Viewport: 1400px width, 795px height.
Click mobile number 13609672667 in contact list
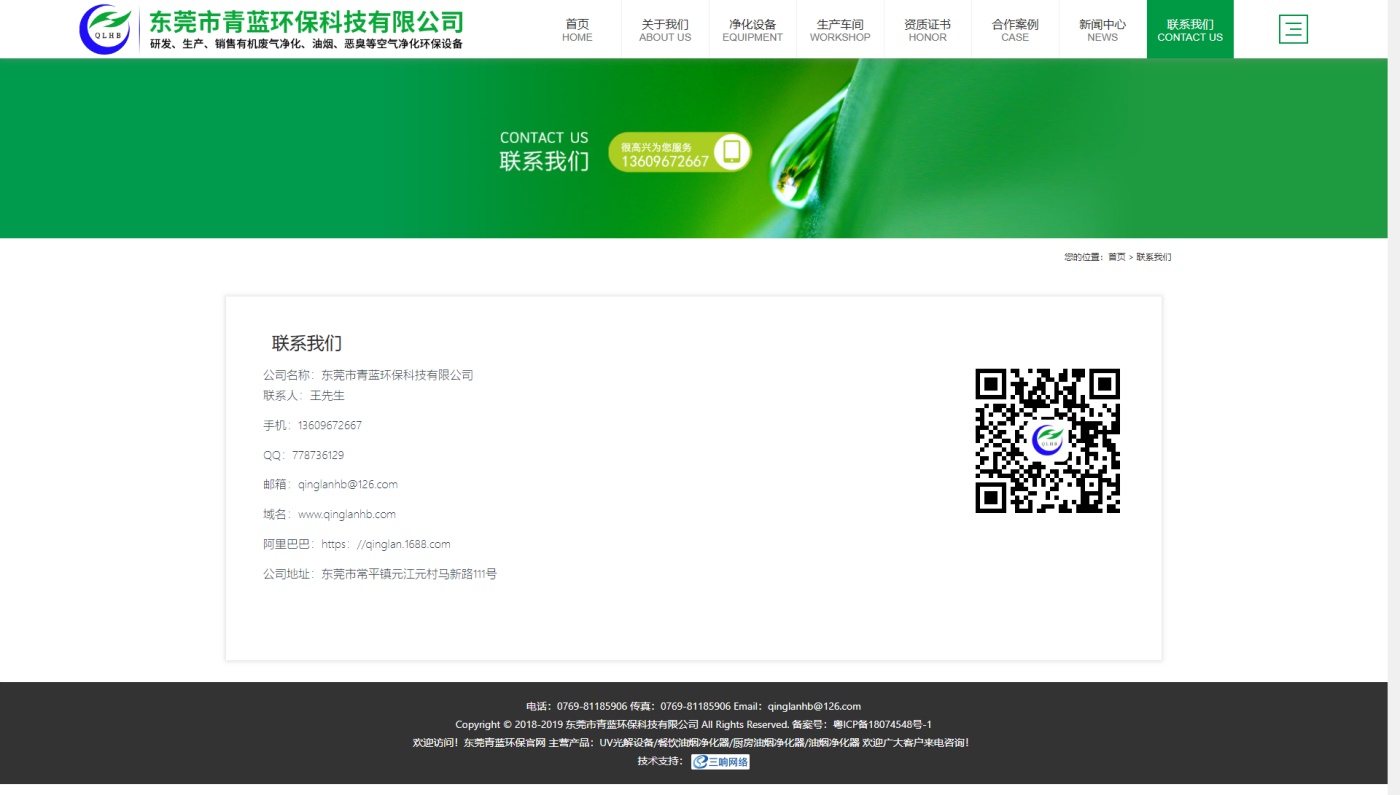[x=330, y=425]
